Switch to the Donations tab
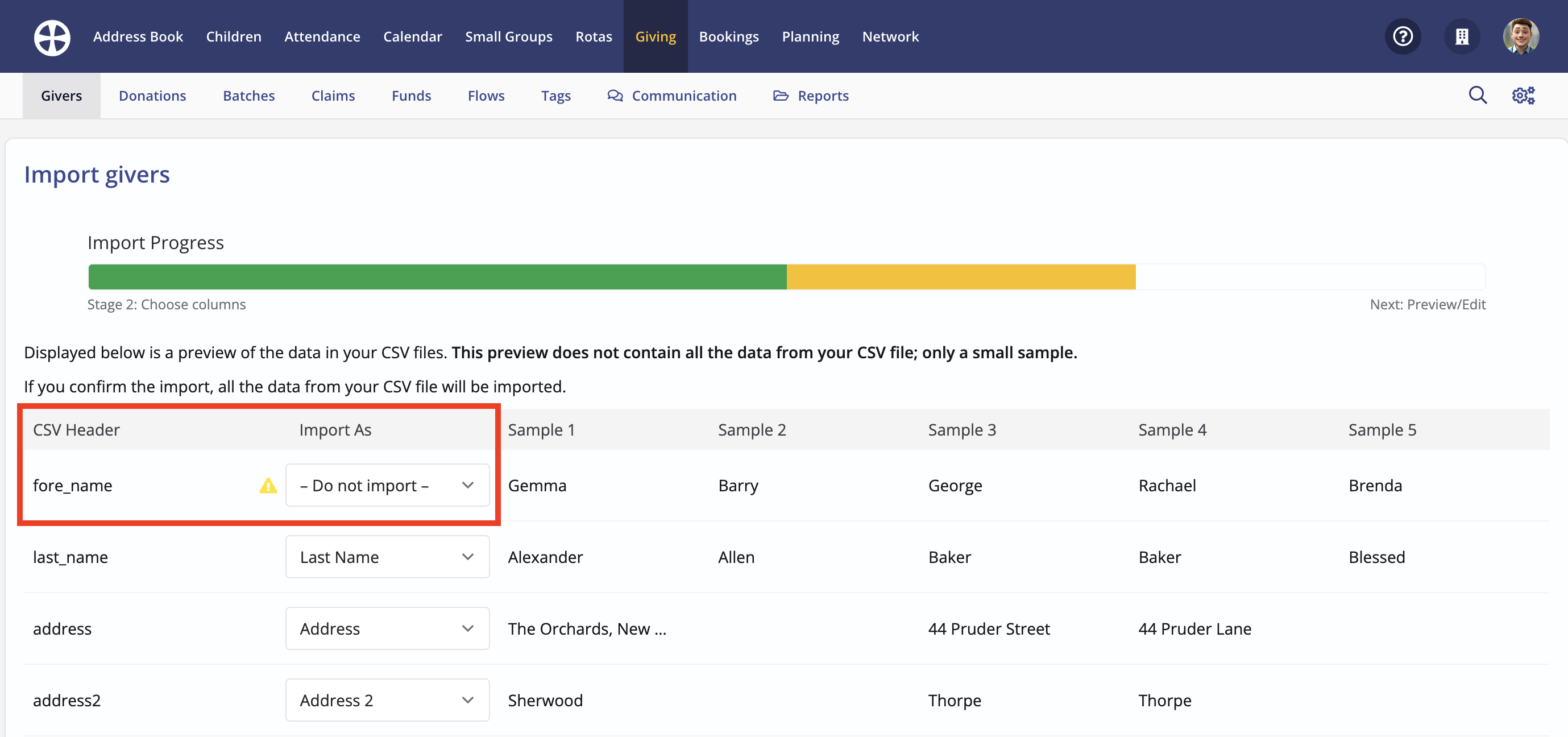The image size is (1568, 737). [x=152, y=96]
